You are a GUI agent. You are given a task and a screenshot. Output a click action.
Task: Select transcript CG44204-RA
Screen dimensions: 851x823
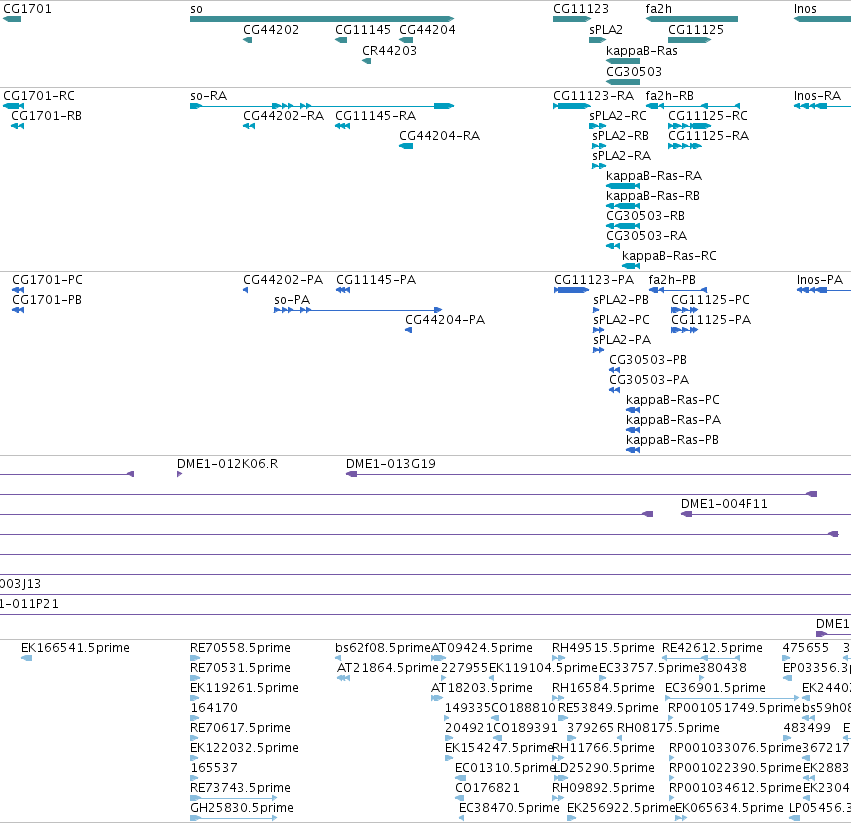coord(440,136)
